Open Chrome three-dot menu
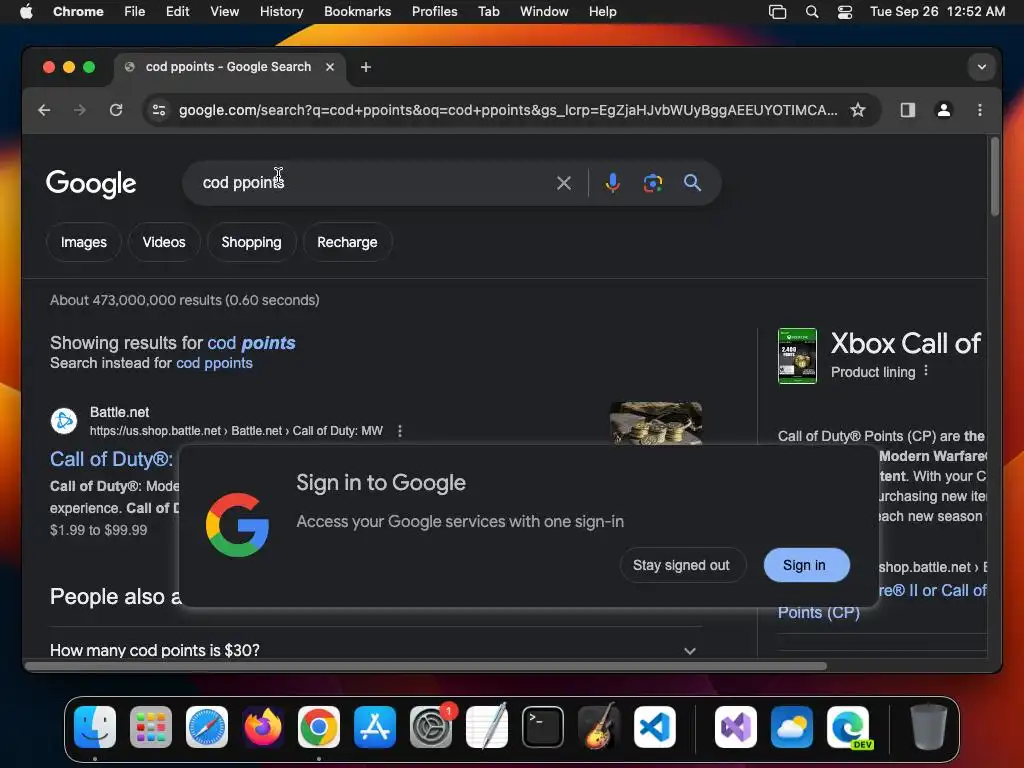The width and height of the screenshot is (1024, 768). 979,110
